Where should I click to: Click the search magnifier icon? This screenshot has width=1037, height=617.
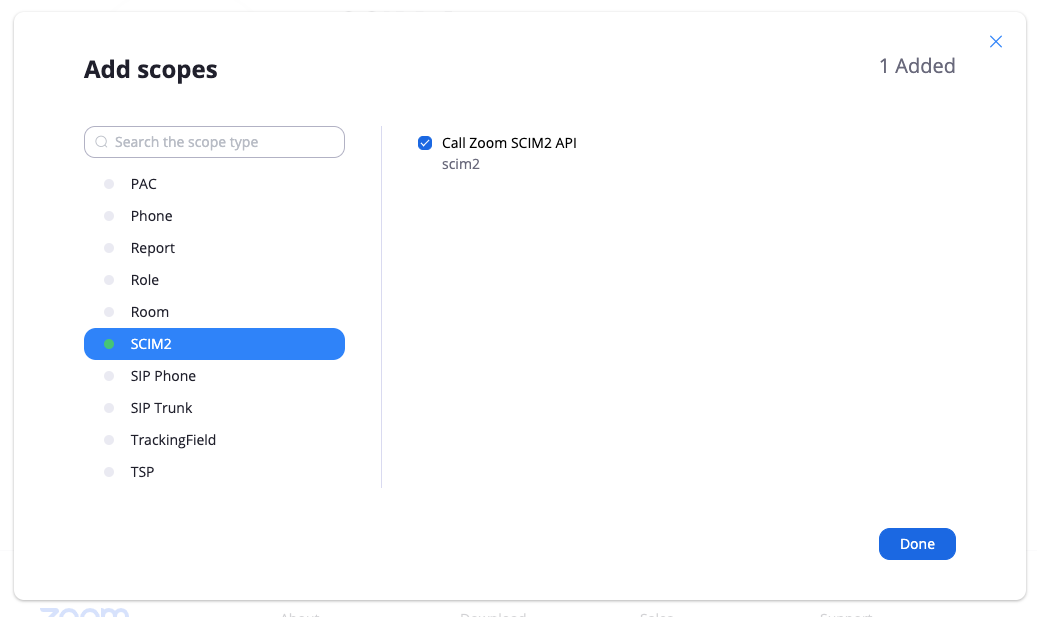tap(101, 142)
